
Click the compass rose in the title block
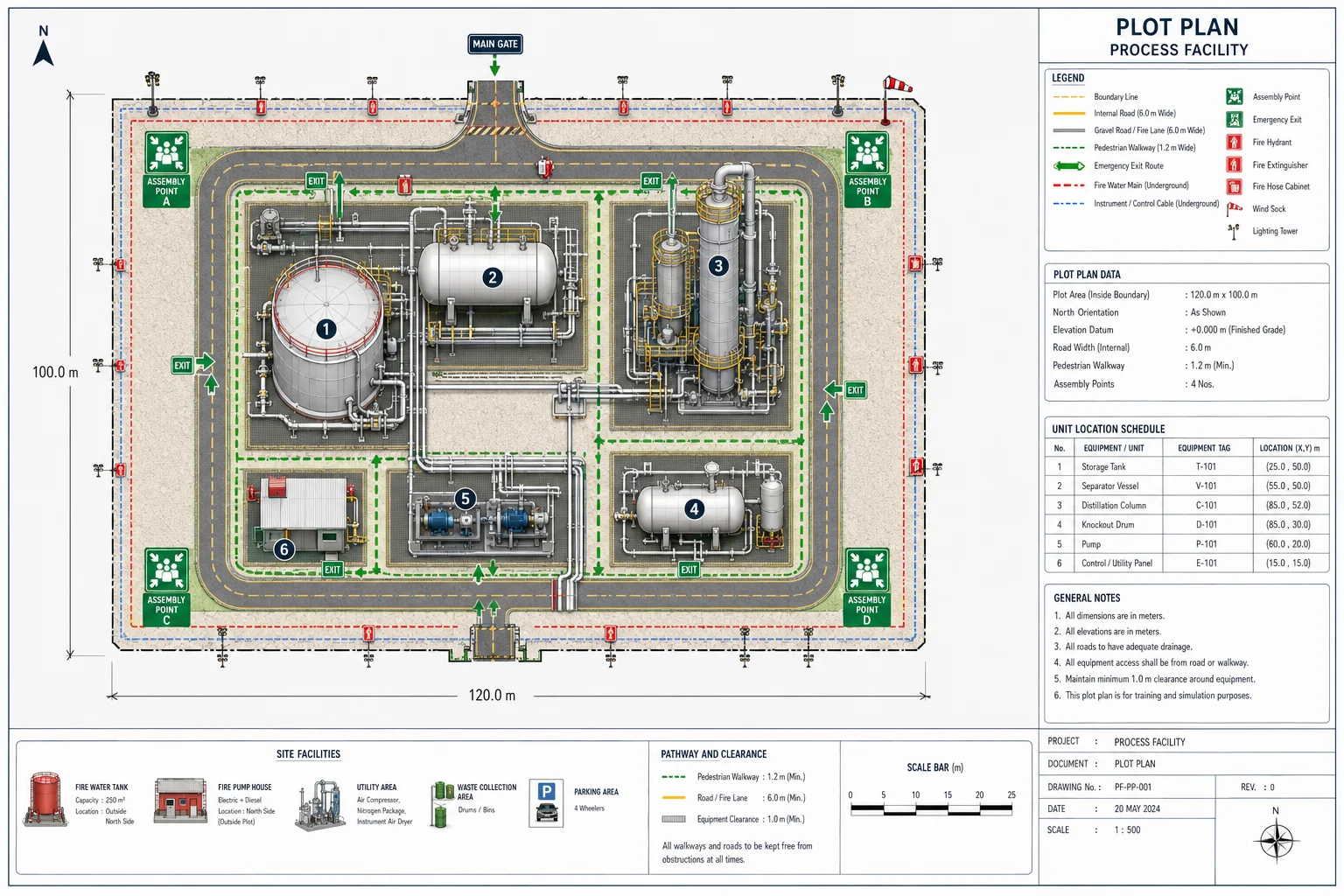pyautogui.click(x=1276, y=842)
